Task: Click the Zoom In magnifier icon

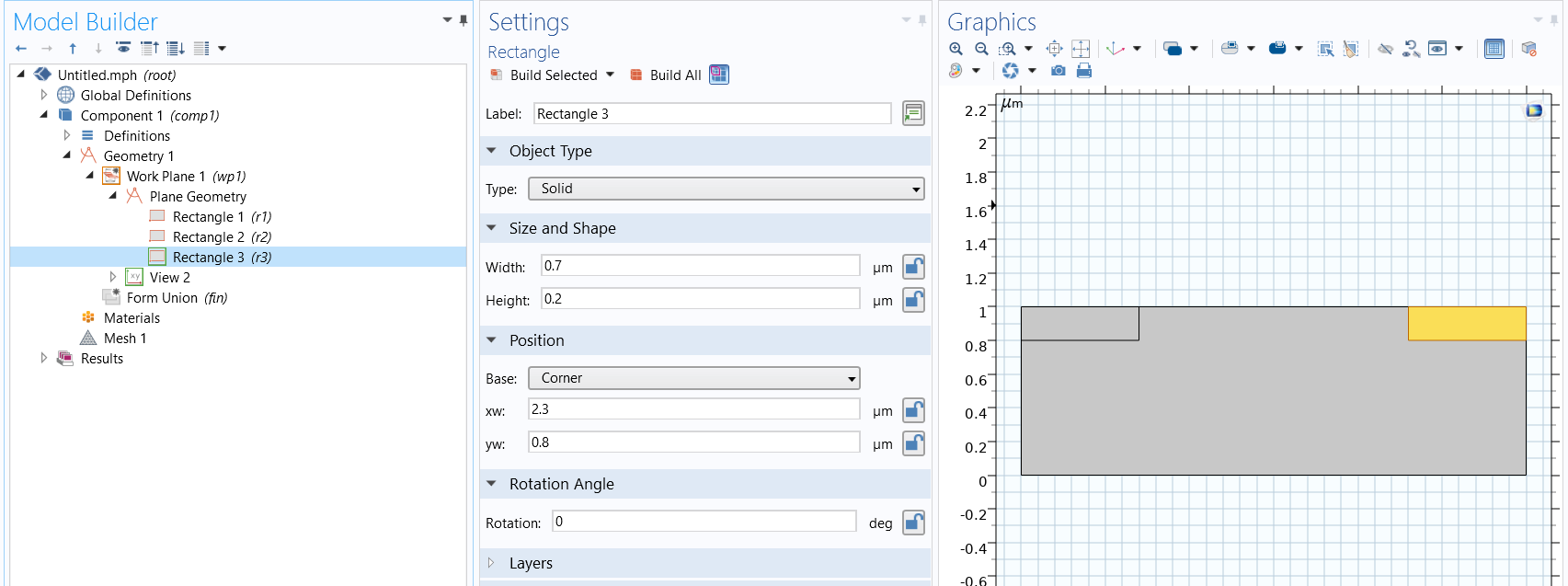Action: click(956, 49)
